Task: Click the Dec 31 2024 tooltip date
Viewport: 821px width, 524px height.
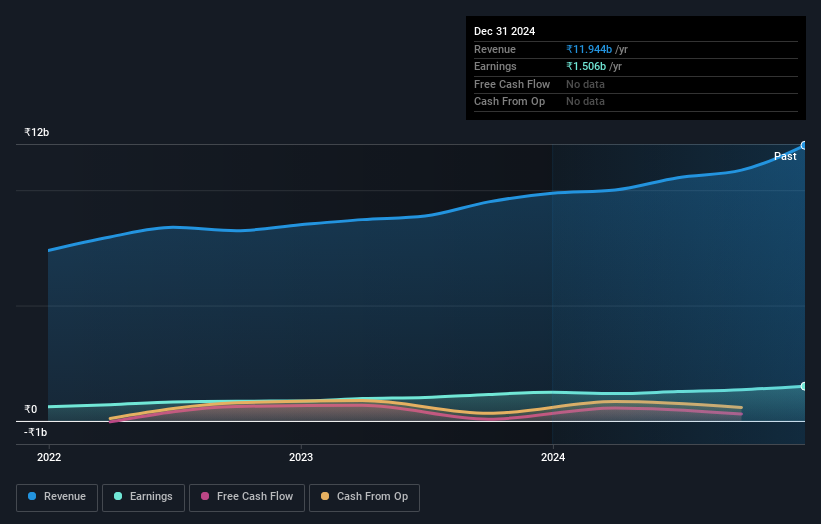Action: click(x=504, y=31)
